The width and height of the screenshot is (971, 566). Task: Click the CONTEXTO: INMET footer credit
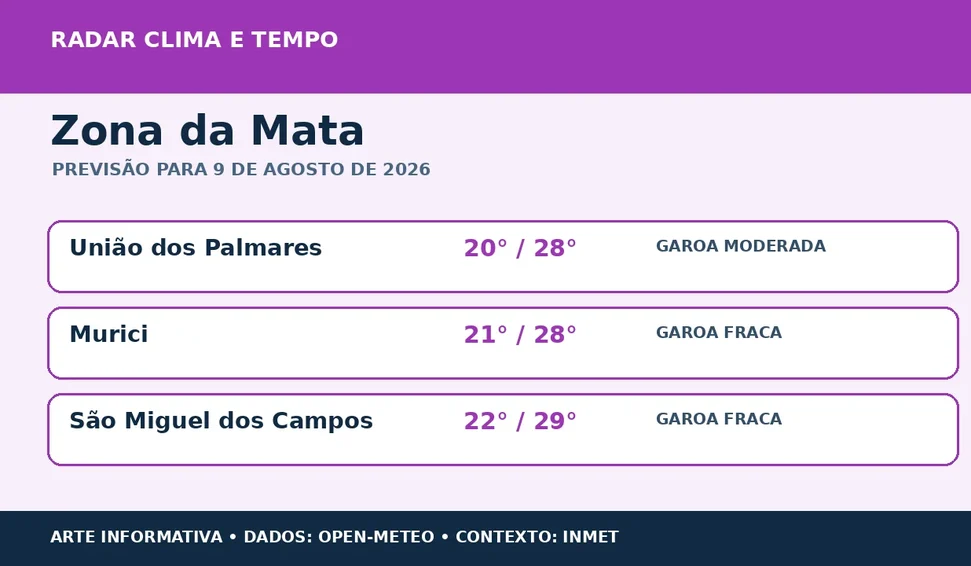click(537, 537)
